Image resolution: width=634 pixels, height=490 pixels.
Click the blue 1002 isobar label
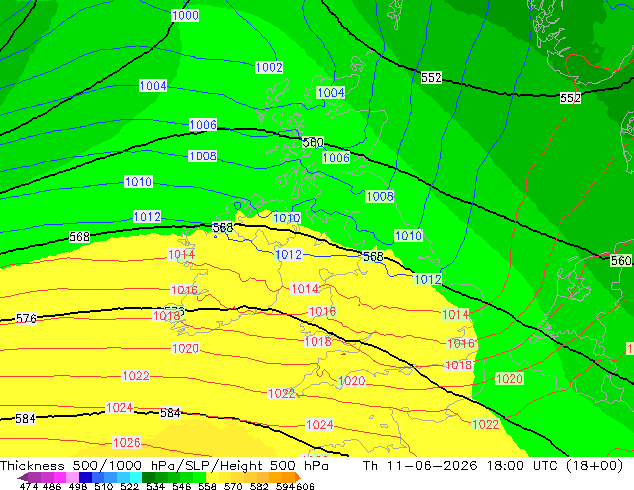[x=269, y=67]
